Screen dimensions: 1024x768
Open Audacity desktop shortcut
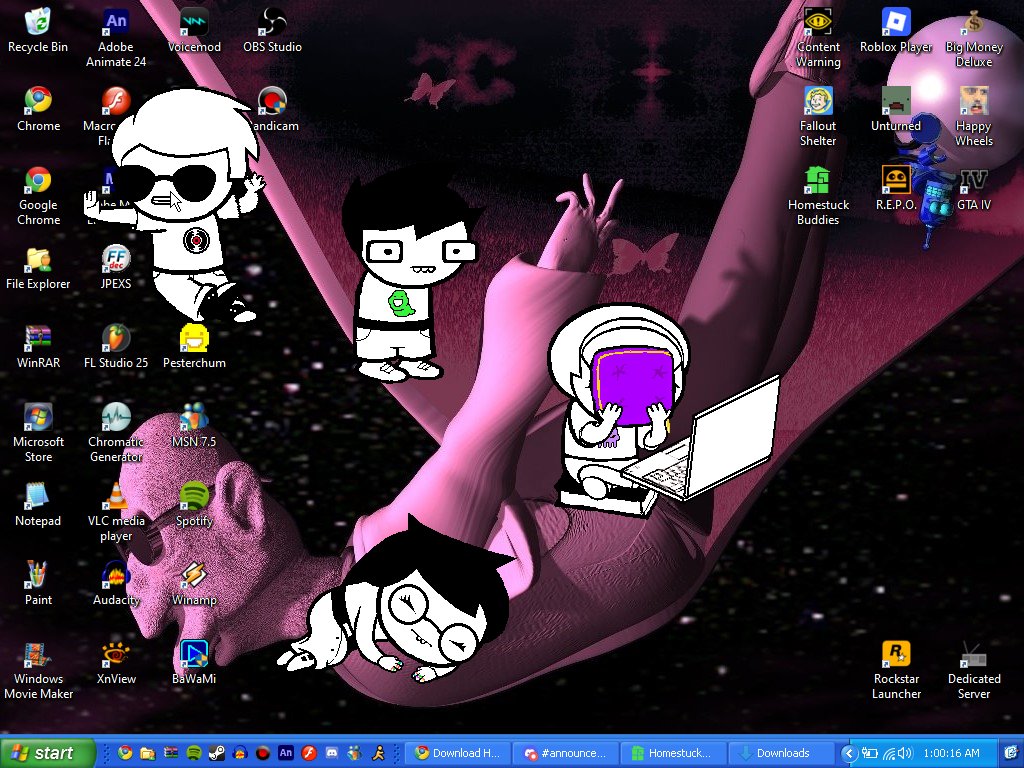(x=116, y=583)
